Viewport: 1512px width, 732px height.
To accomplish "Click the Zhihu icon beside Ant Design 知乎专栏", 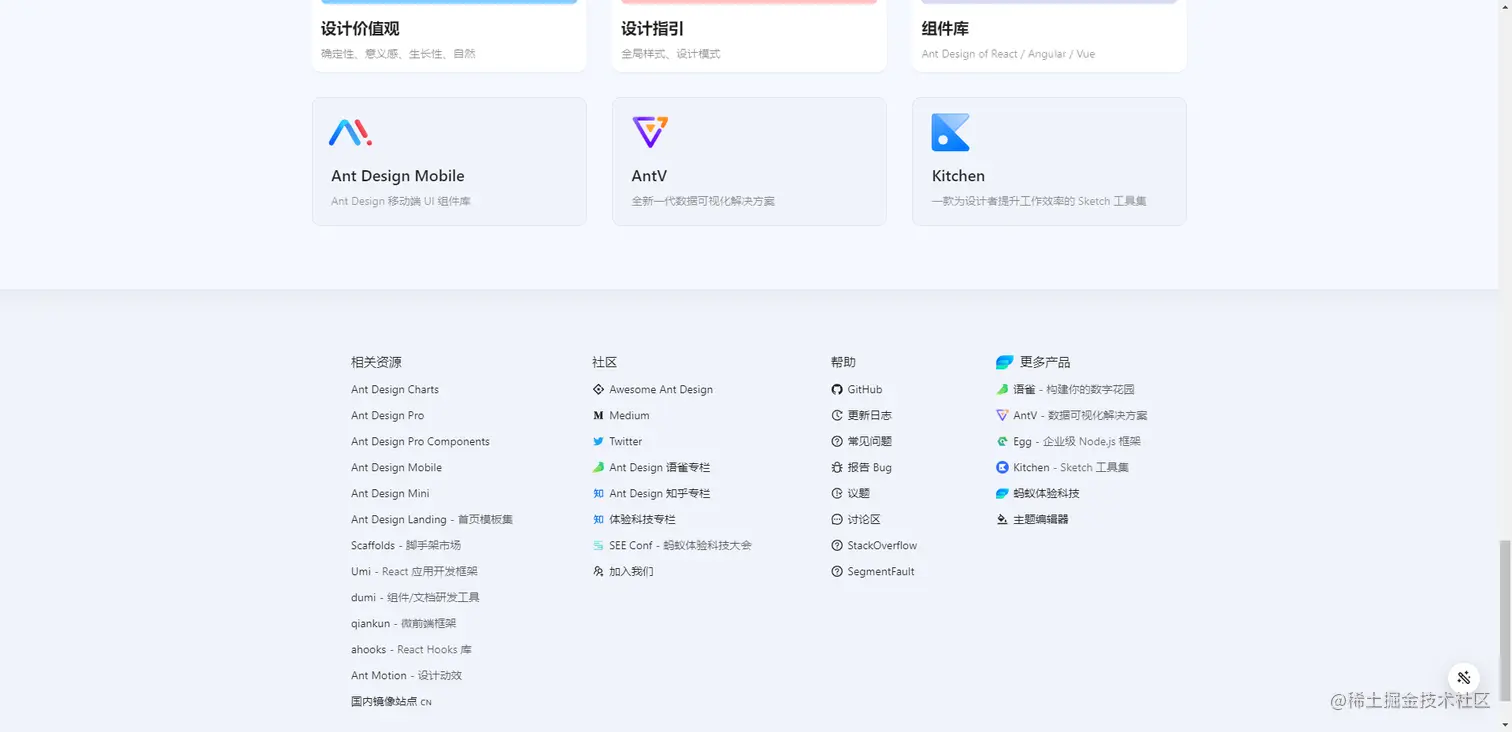I will (598, 493).
